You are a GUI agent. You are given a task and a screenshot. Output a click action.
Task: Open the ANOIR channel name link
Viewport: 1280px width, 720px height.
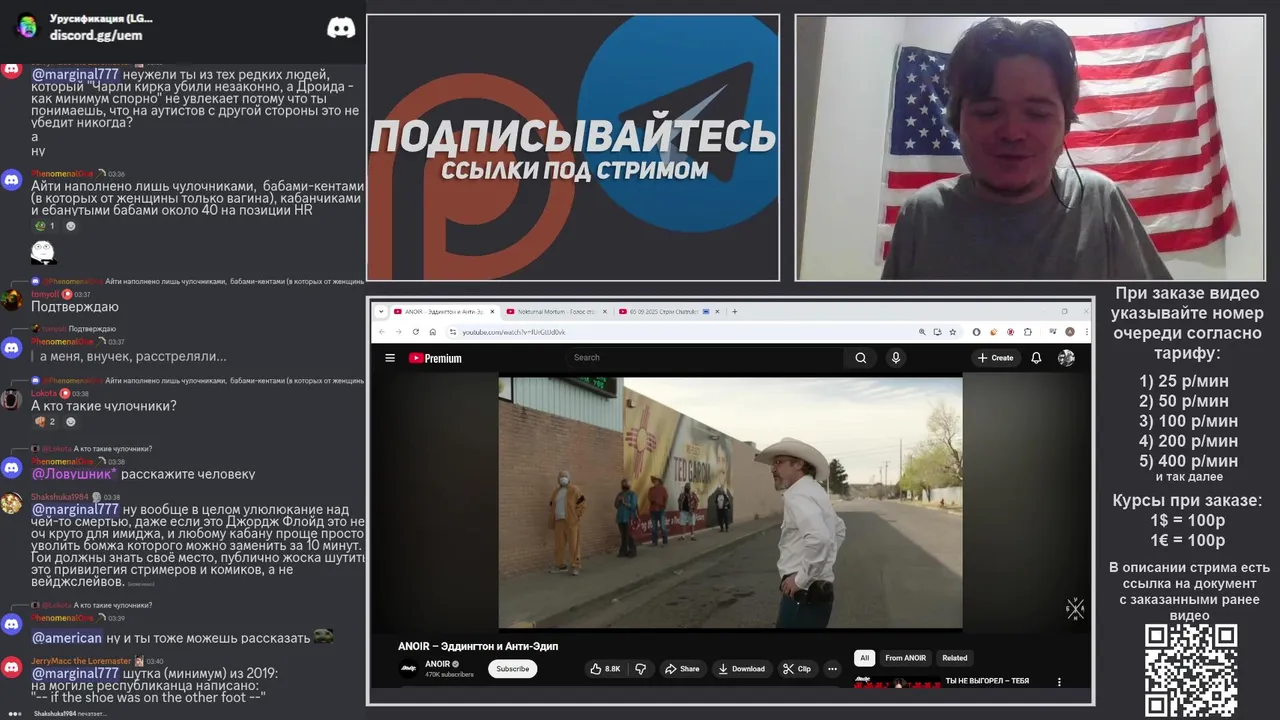point(437,664)
